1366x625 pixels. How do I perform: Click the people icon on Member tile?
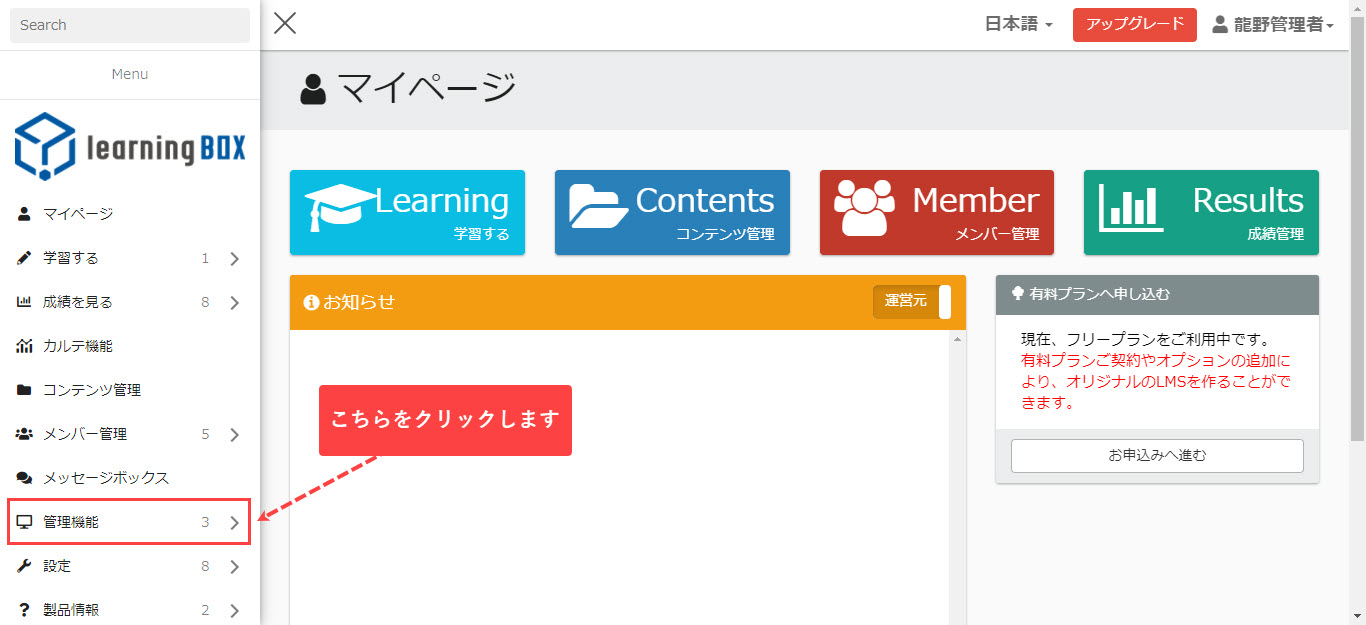coord(864,207)
